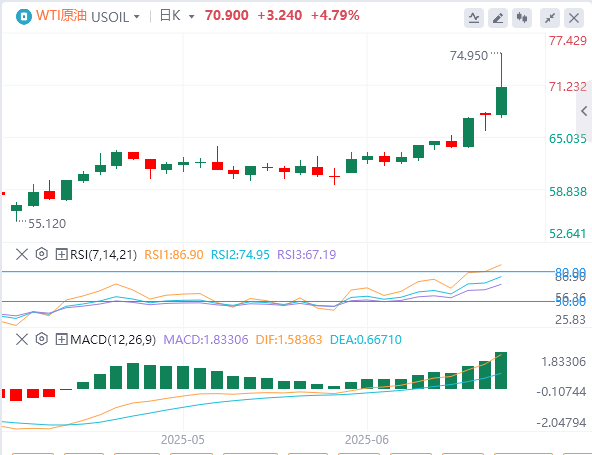
Task: Click the WTI原油 logo icon
Action: (x=23, y=17)
